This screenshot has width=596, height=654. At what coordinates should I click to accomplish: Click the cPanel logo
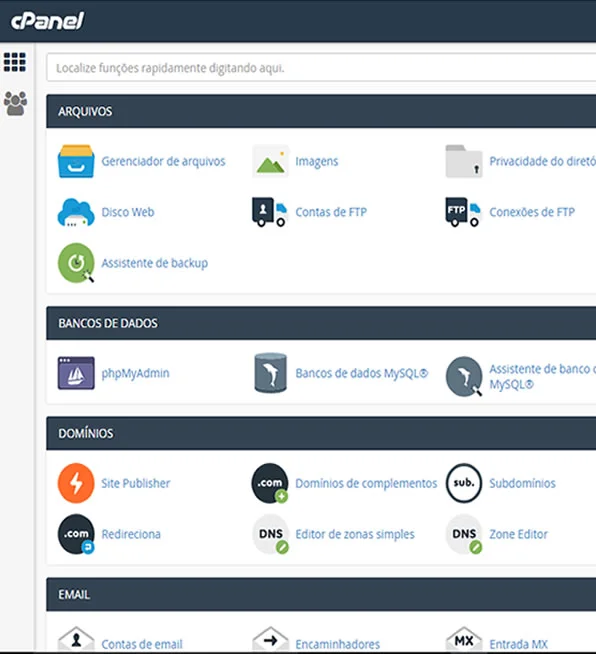click(x=47, y=21)
